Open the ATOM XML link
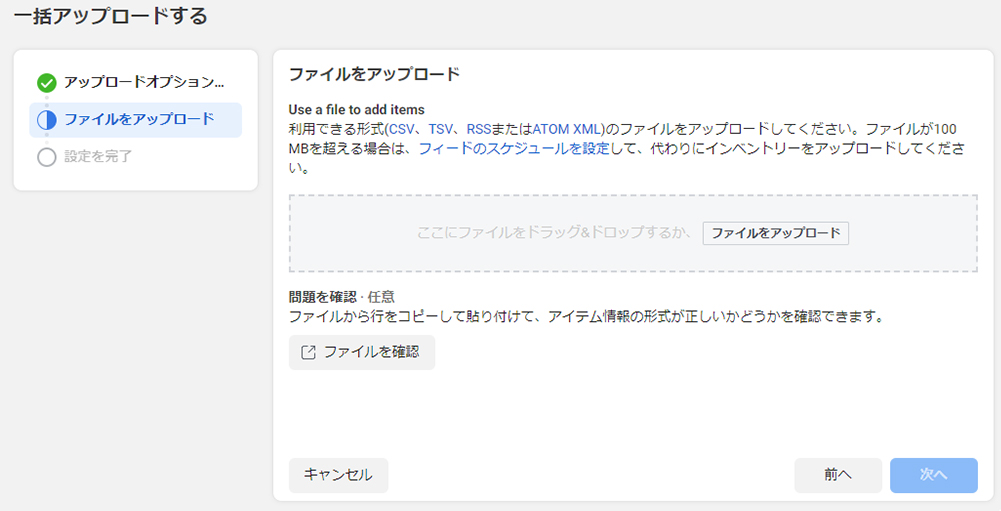Viewport: 1001px width, 511px height. (566, 129)
